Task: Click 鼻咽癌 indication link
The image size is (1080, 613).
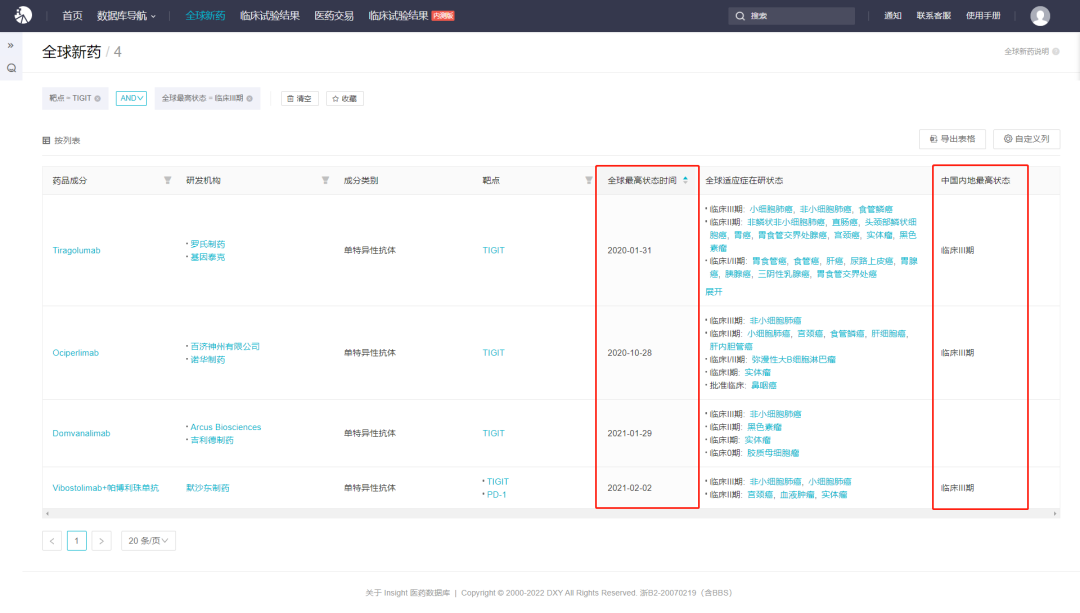Action: 763,386
